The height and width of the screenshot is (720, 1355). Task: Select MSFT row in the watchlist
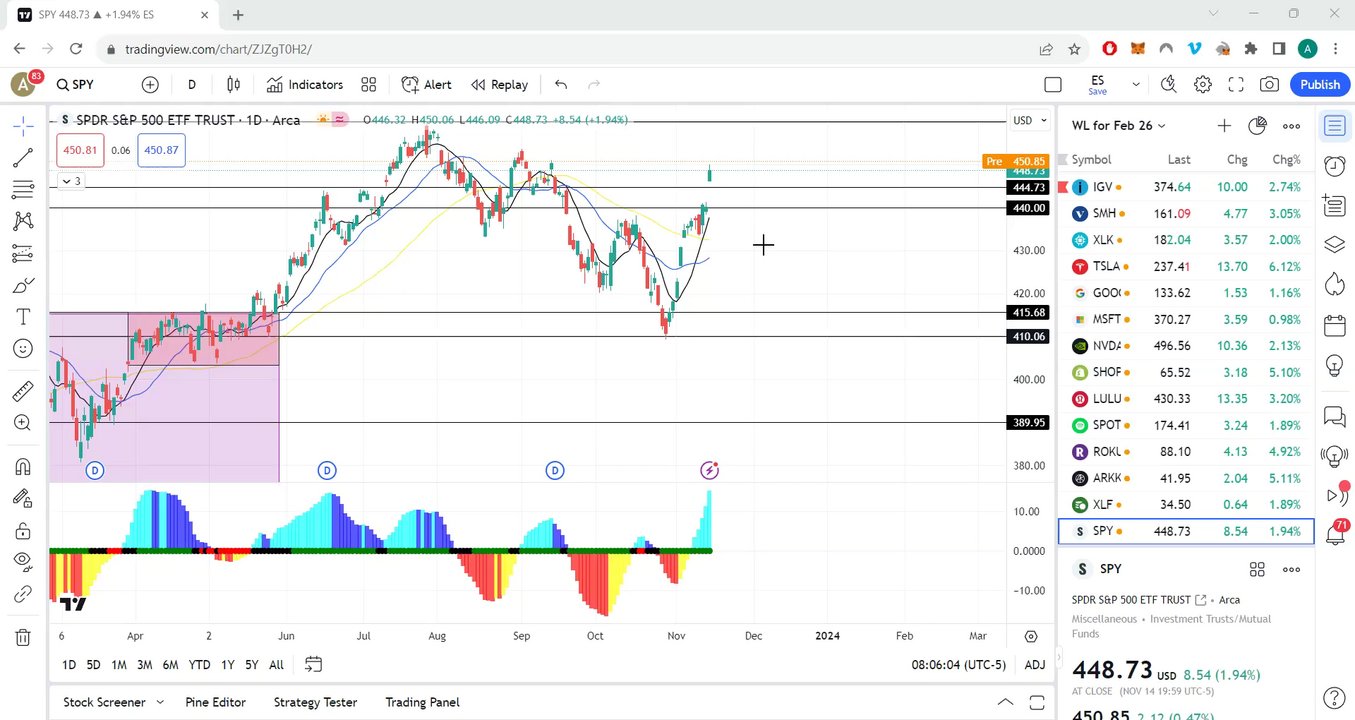[x=1186, y=319]
